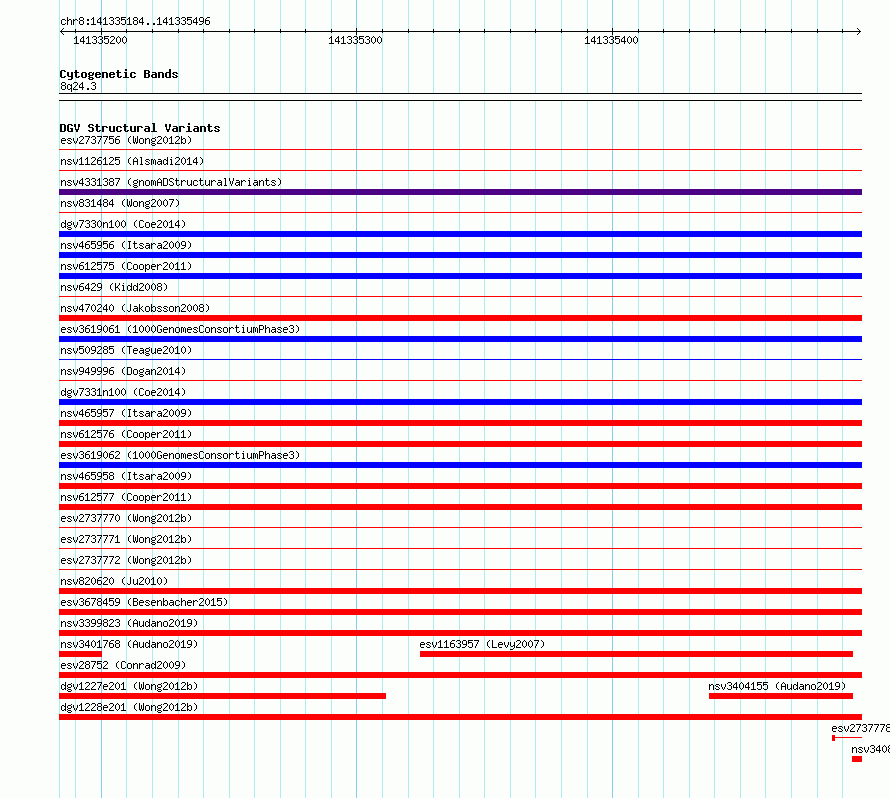
Task: Open variant nsv831484 (Wong2007)
Action: coord(120,203)
